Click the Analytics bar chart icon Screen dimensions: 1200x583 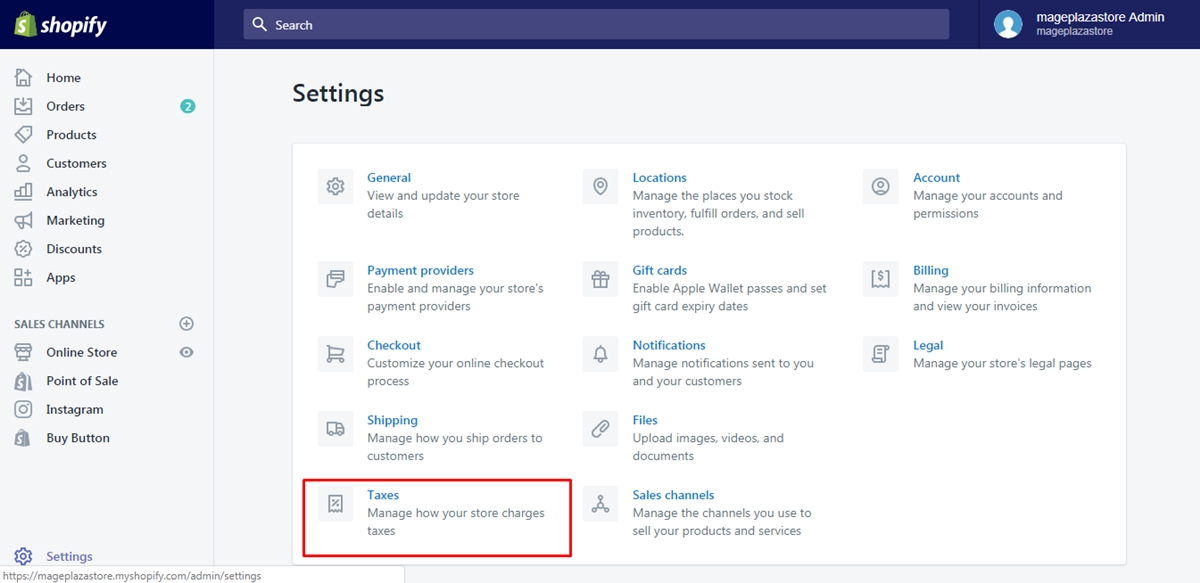point(23,191)
